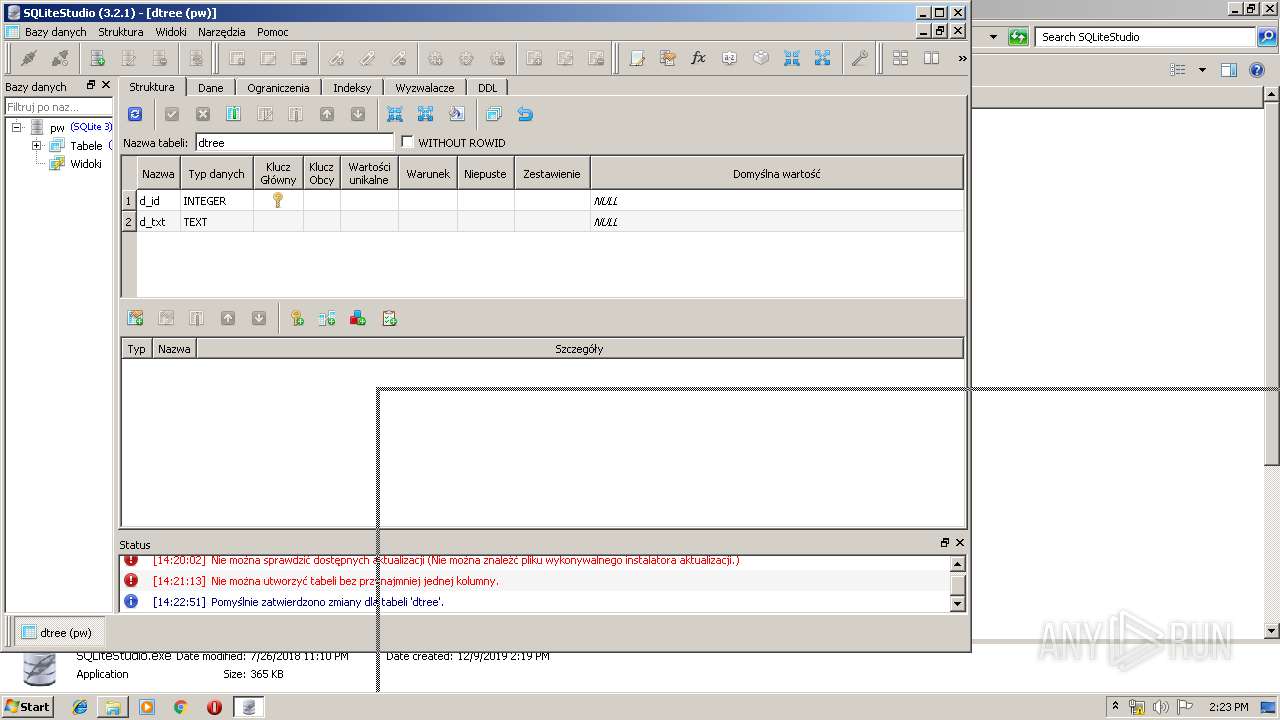Open the Pomoc menu
This screenshot has width=1280, height=720.
pos(272,32)
